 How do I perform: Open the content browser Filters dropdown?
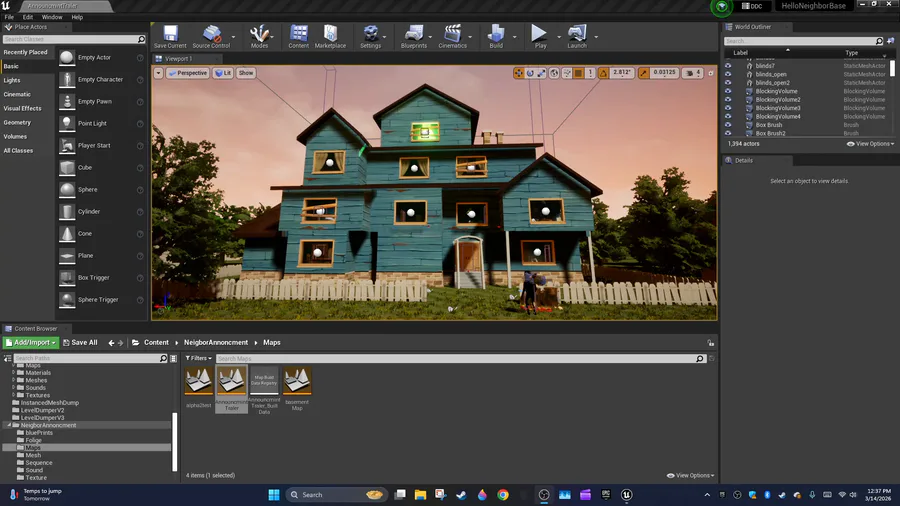pyautogui.click(x=198, y=358)
